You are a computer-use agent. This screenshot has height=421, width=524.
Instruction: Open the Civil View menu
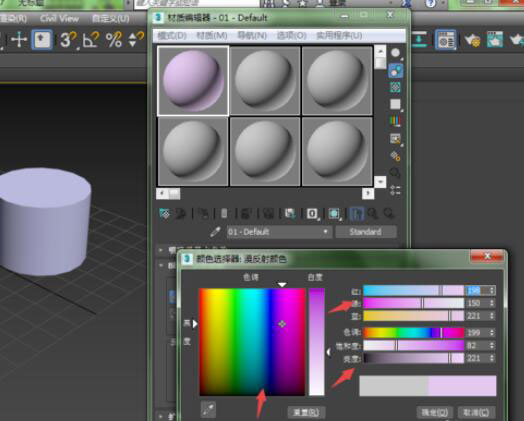[59, 18]
